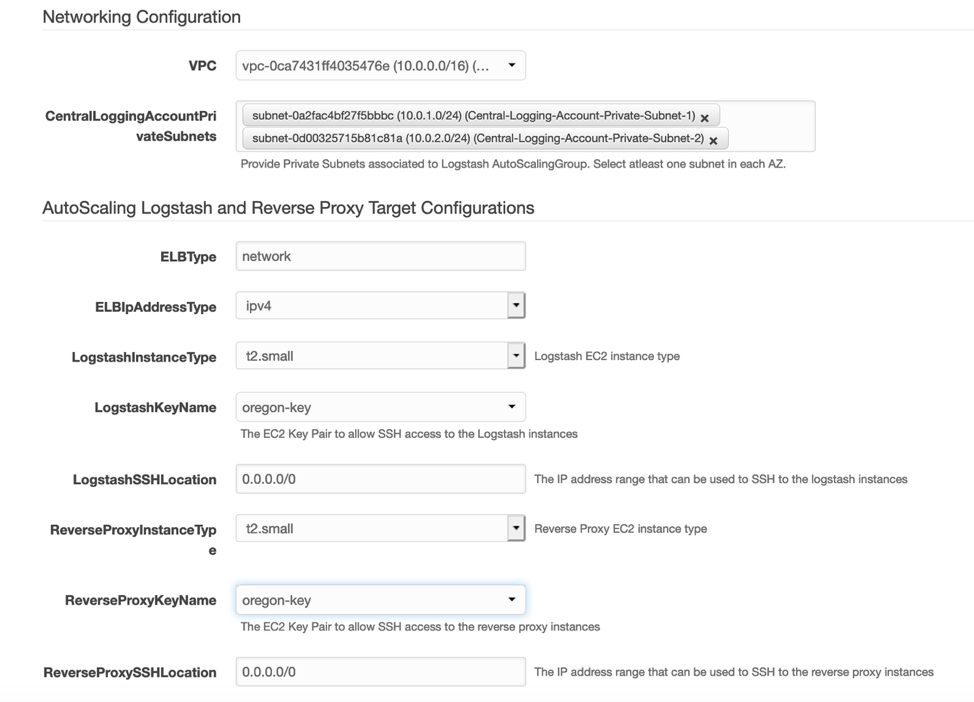Click the ReverseProxySSHLocation input field

(x=380, y=671)
